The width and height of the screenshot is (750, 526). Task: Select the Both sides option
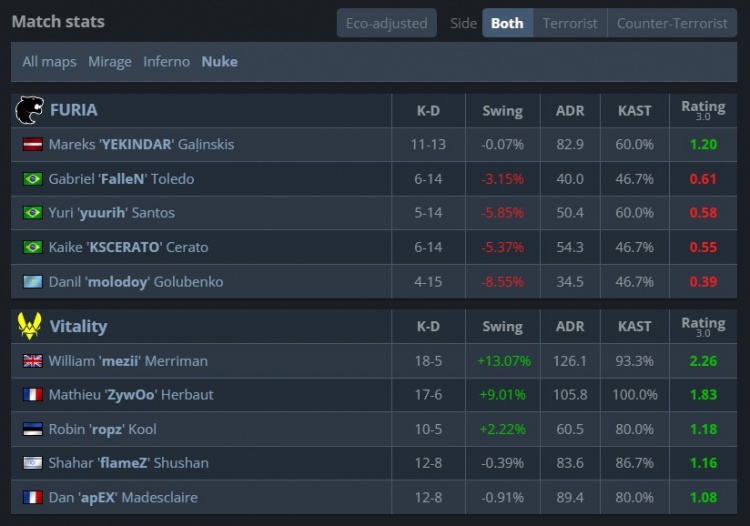507,23
